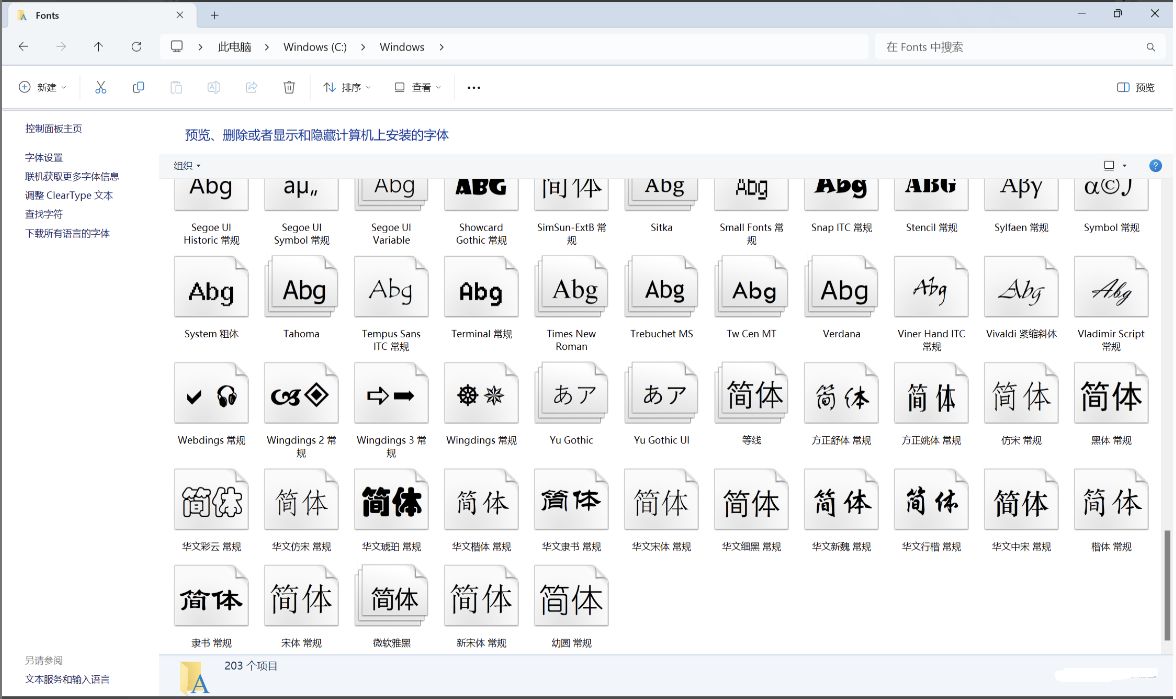1176x699 pixels.
Task: Click the Share icon in toolbar
Action: coord(251,88)
